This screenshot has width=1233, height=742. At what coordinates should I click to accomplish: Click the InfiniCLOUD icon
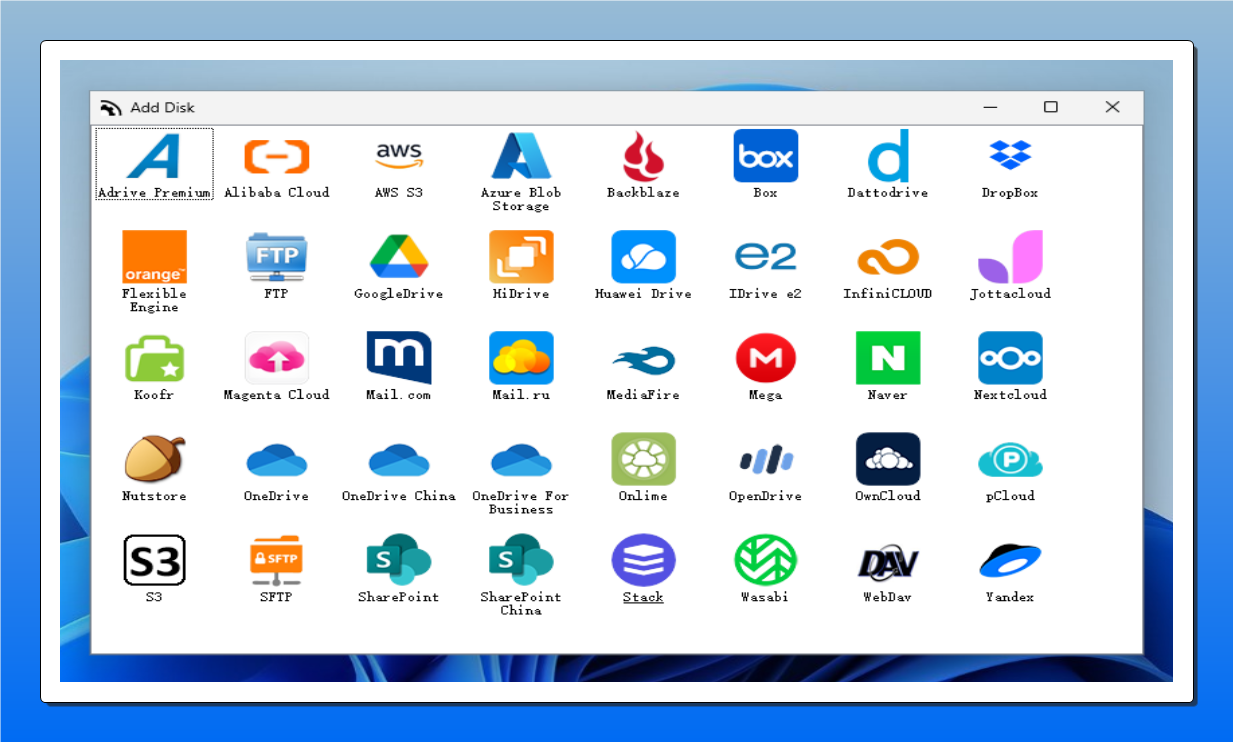click(888, 258)
